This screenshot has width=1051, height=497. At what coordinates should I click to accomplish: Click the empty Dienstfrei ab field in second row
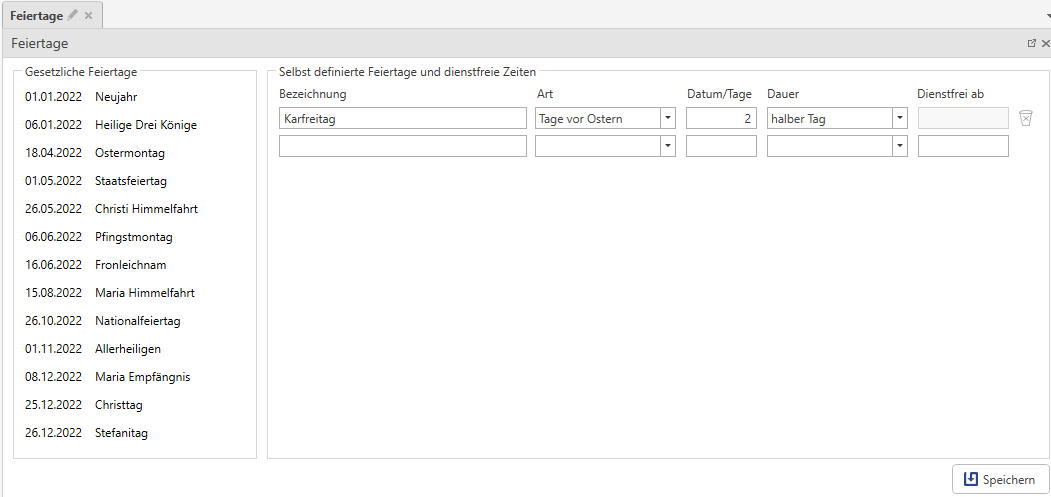pos(962,146)
